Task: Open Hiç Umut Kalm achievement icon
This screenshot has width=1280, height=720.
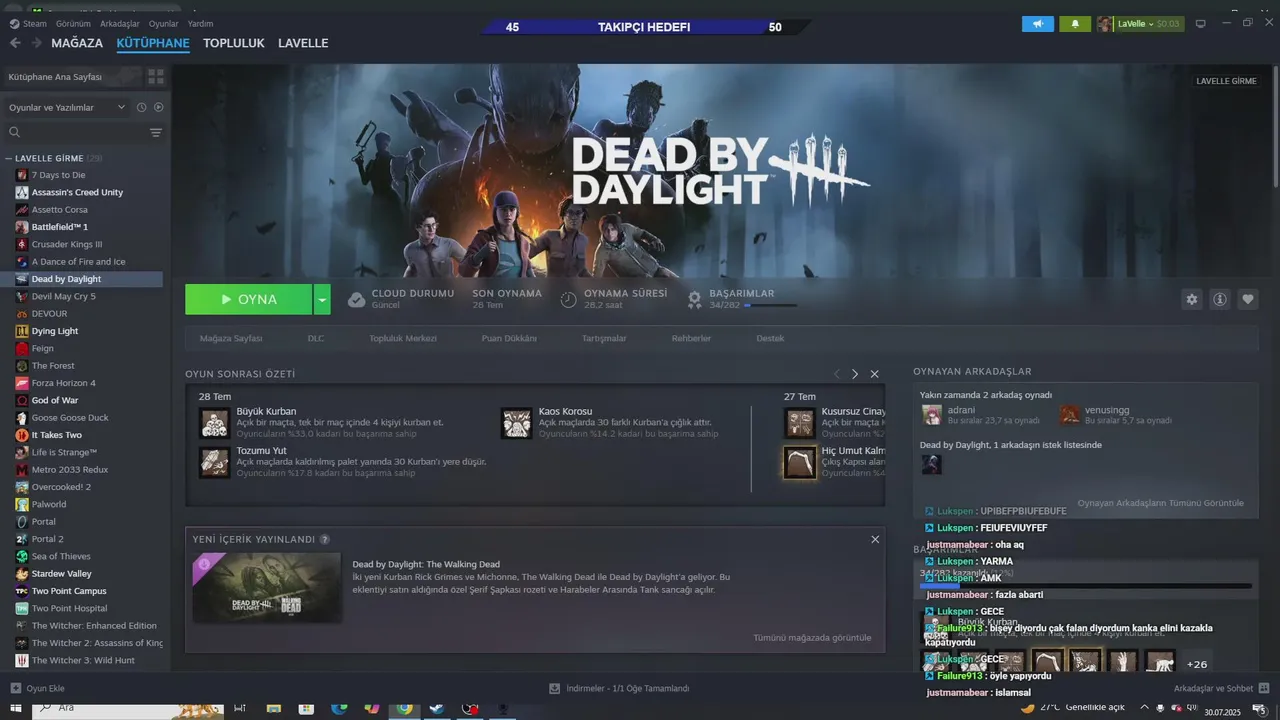Action: [x=800, y=462]
